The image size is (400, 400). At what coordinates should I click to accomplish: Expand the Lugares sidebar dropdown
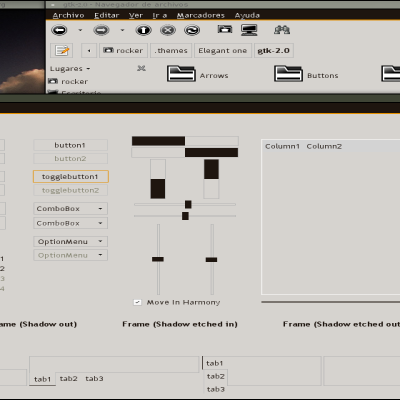70,69
